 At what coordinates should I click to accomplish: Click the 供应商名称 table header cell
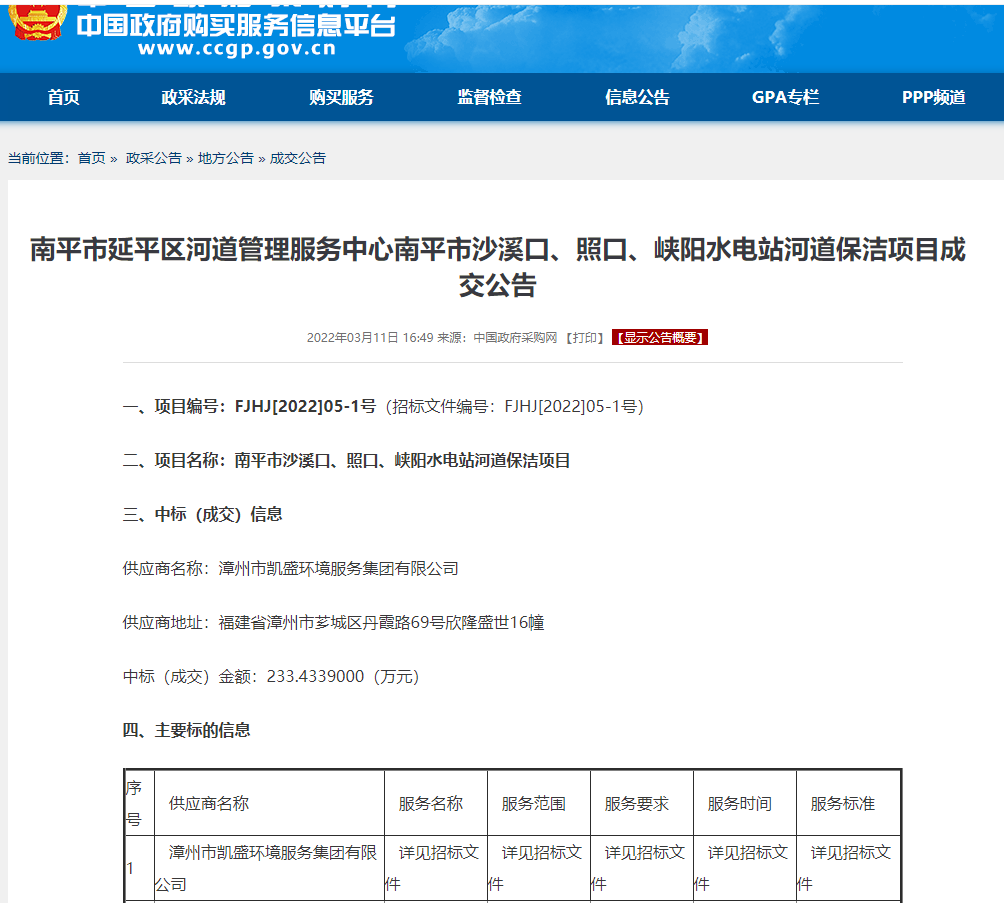(x=269, y=803)
